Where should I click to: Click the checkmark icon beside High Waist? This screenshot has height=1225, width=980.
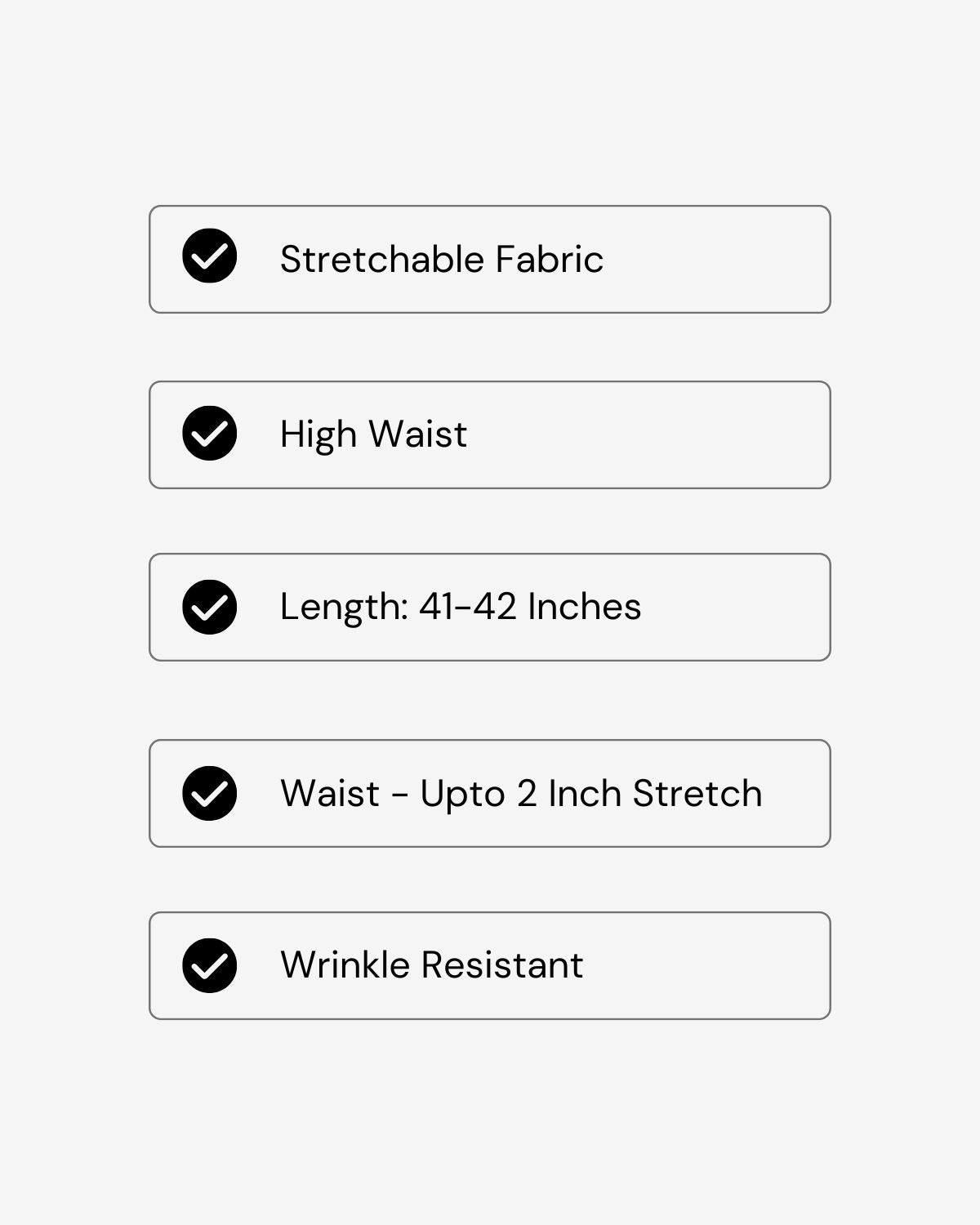(210, 433)
